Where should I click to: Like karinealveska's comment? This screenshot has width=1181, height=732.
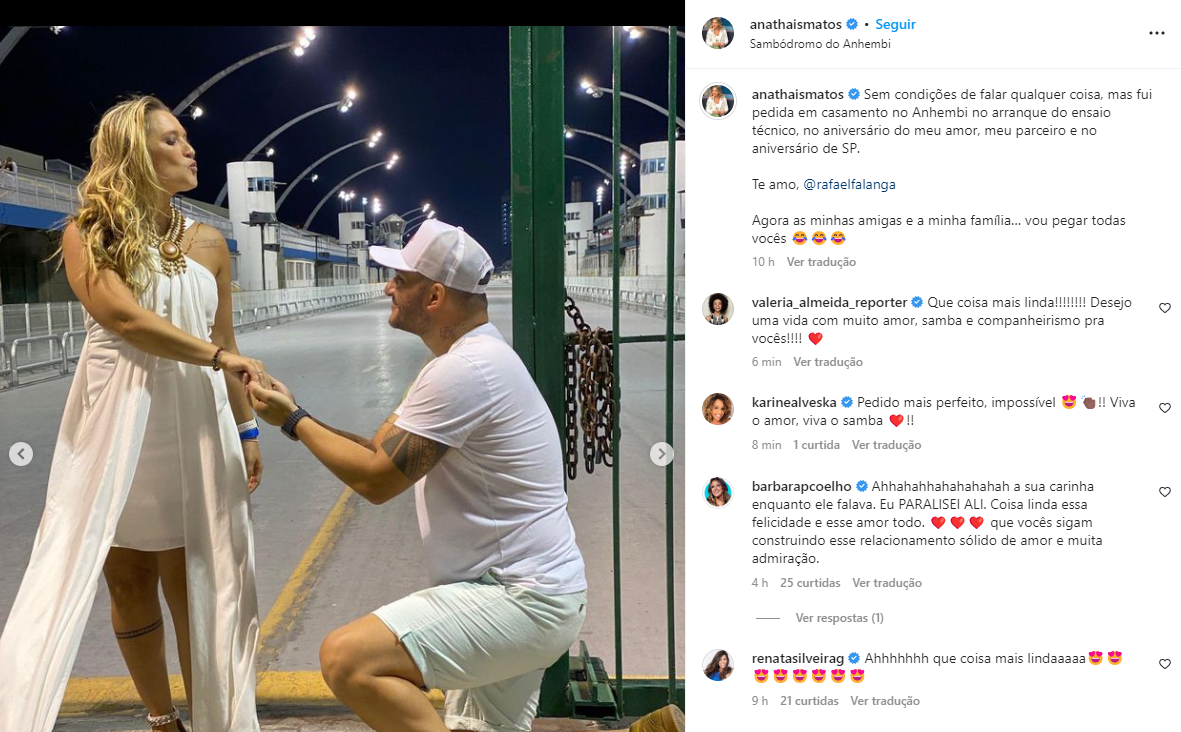[x=1164, y=407]
